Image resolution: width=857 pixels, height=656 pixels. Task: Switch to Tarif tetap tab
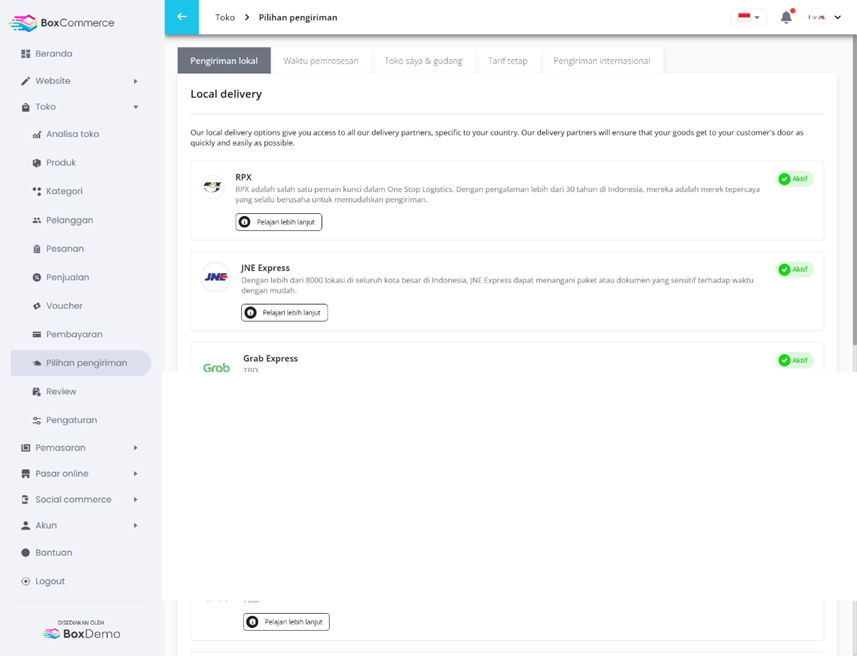click(x=508, y=61)
